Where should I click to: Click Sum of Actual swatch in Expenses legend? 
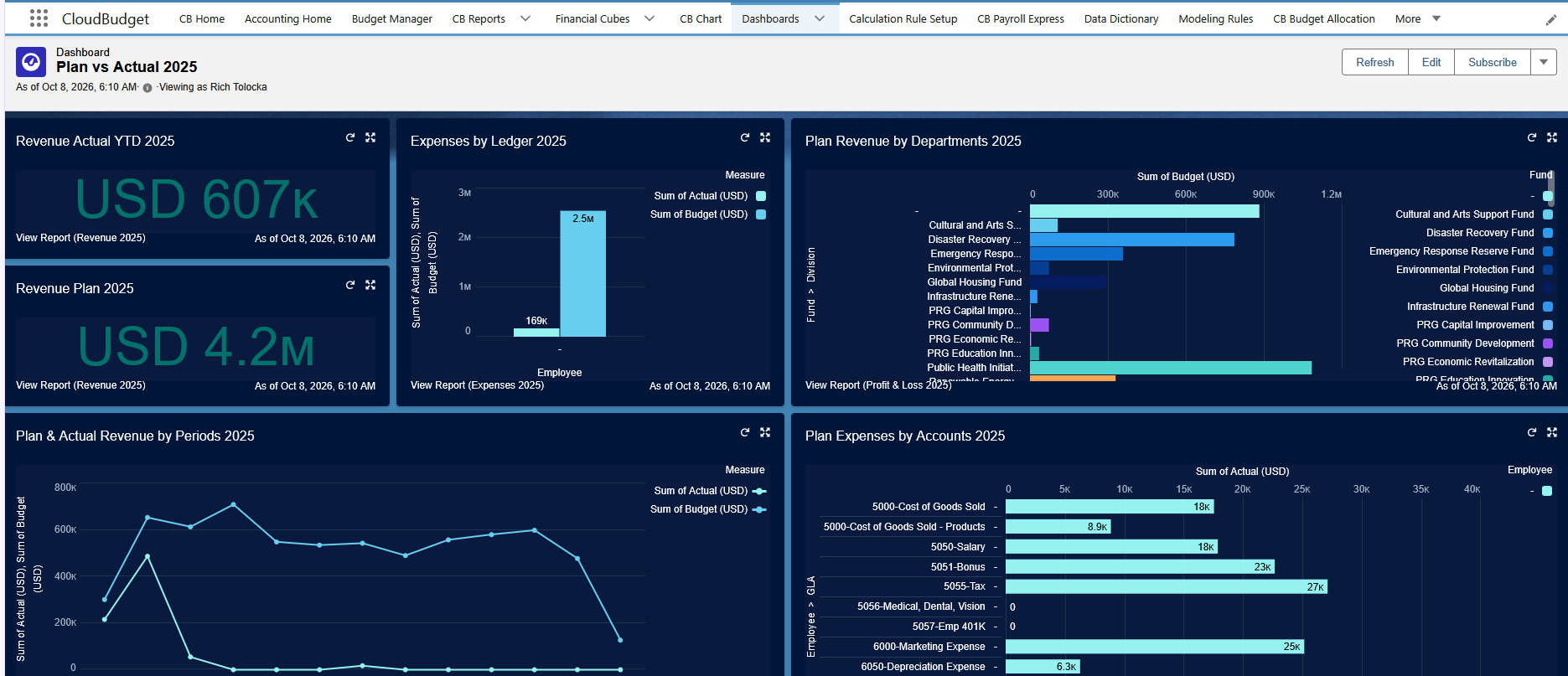click(761, 196)
